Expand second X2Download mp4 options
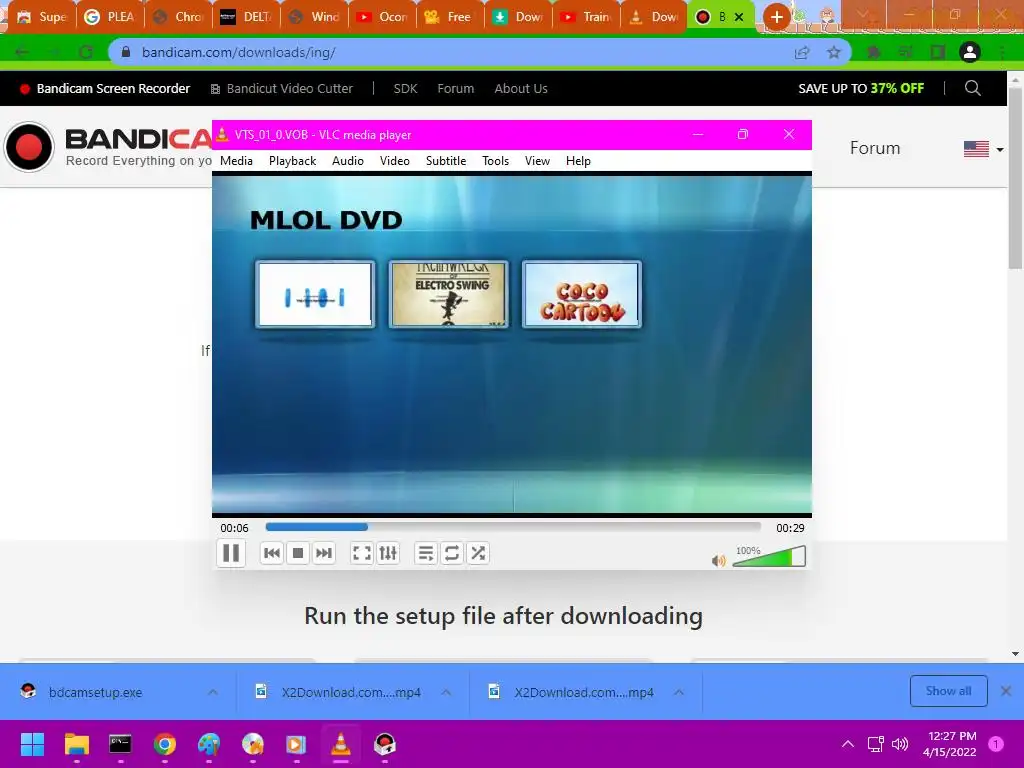1024x768 pixels. point(679,692)
